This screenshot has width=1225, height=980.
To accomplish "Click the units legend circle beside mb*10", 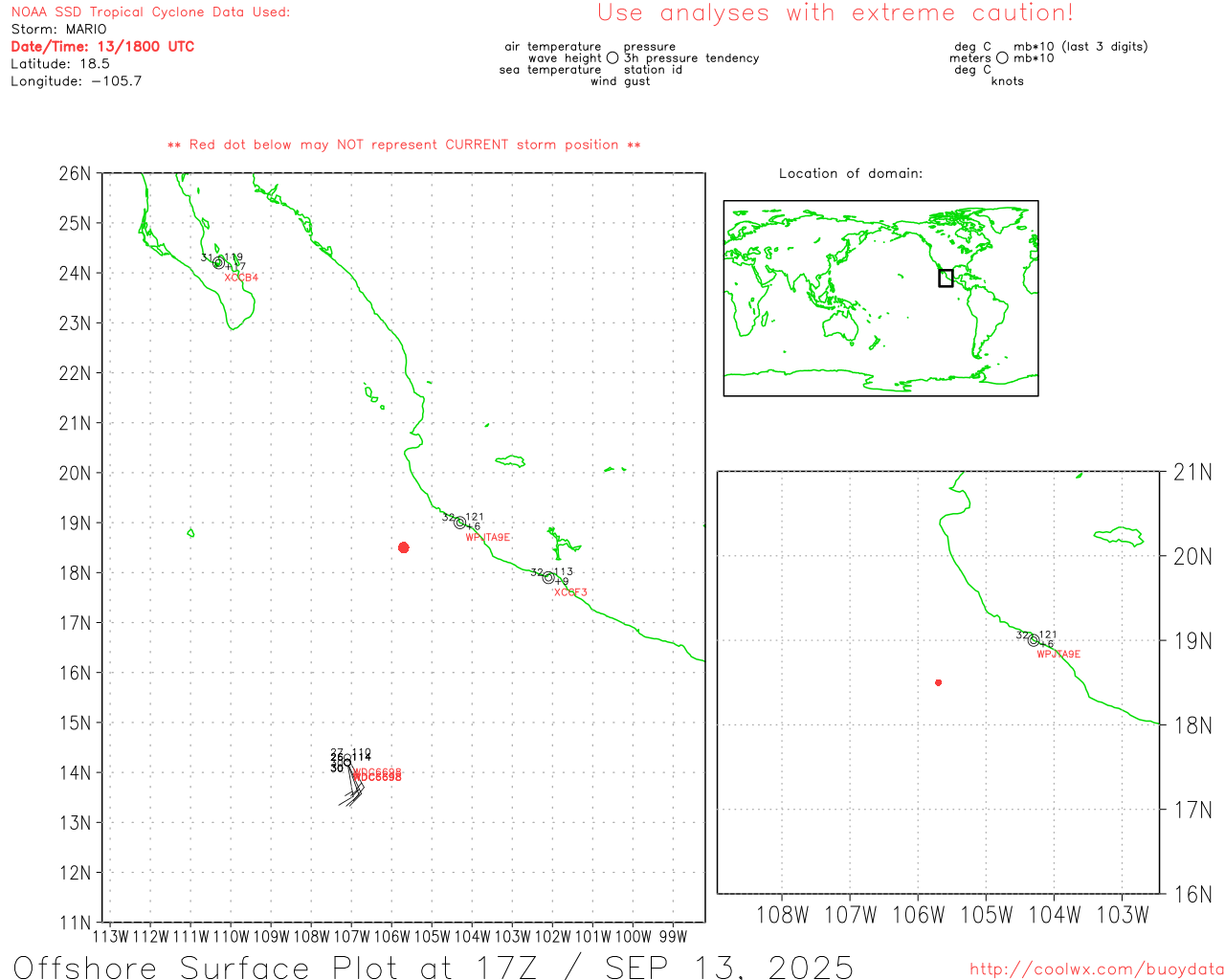I will click(1002, 58).
